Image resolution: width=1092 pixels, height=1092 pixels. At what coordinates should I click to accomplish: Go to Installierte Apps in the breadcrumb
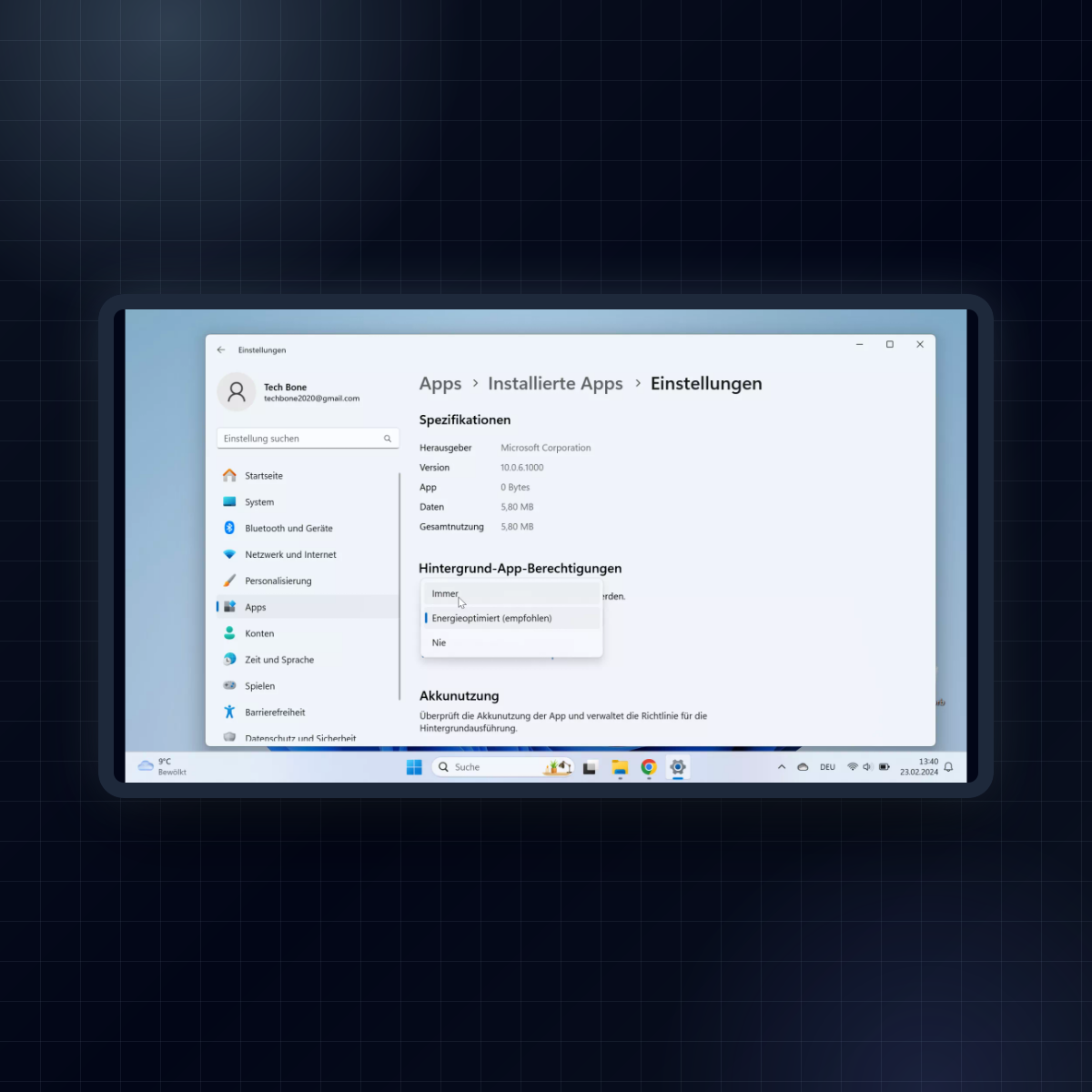[x=555, y=384]
